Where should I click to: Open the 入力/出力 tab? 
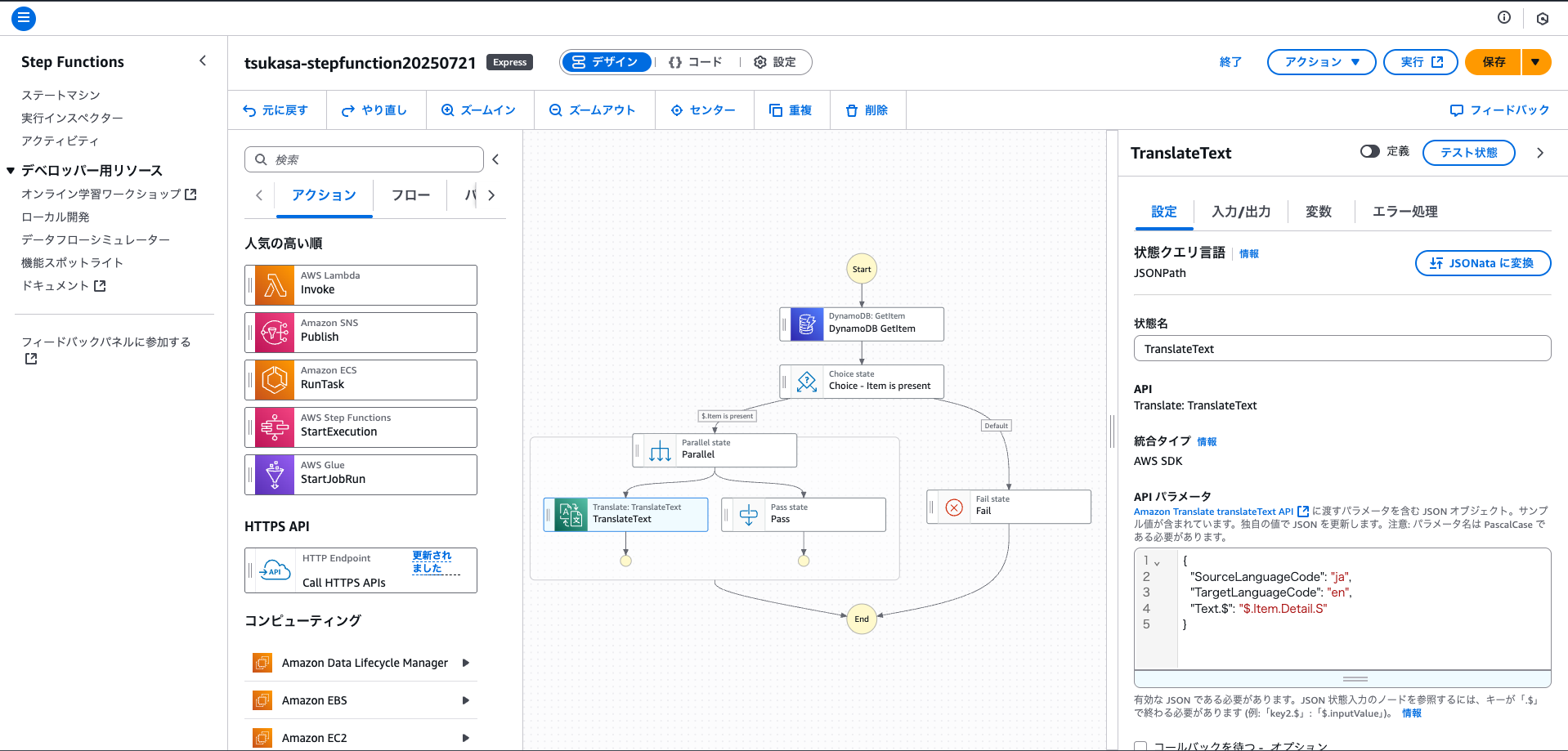(1241, 212)
